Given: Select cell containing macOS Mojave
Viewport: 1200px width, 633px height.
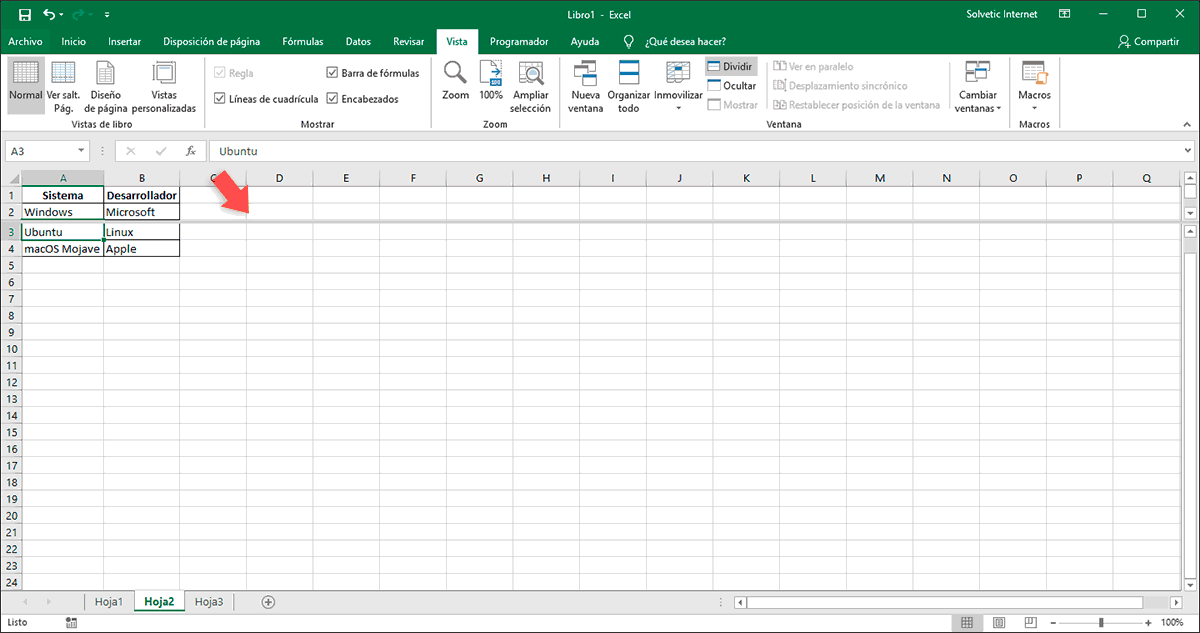Looking at the screenshot, I should tap(62, 249).
